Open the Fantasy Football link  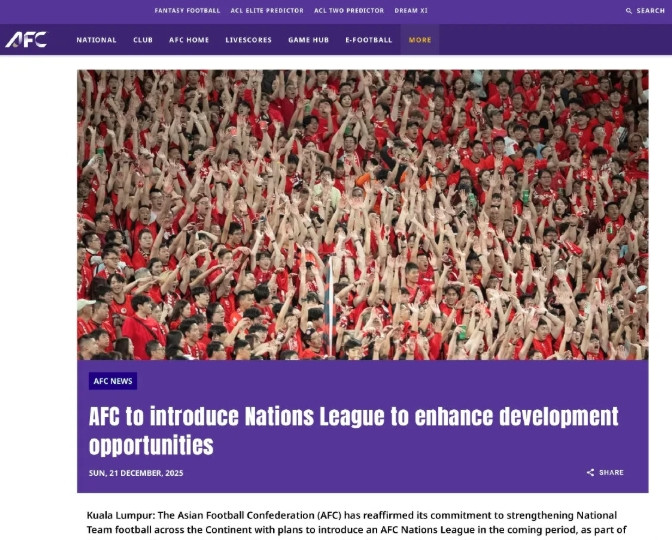coord(187,11)
